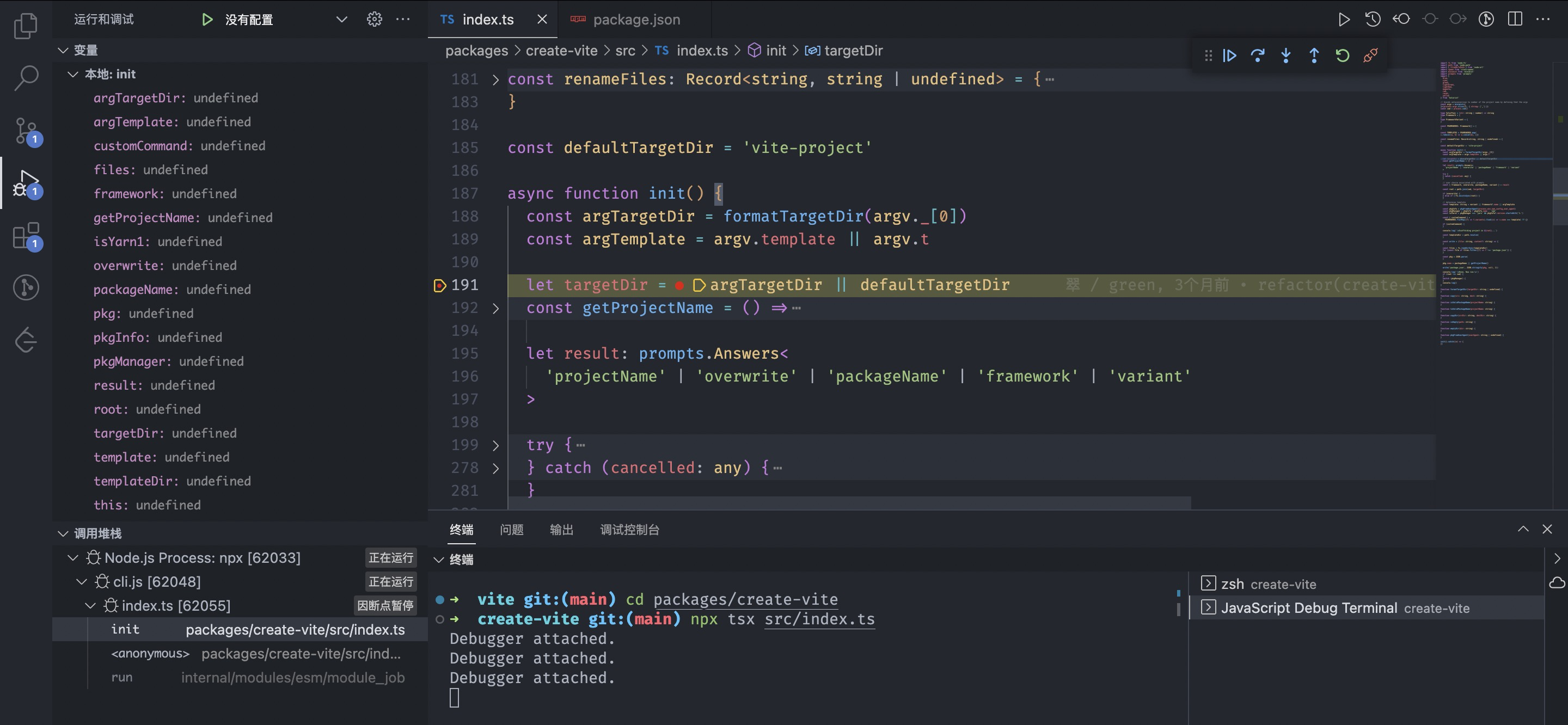The image size is (1568, 725).
Task: Open the Source Control view
Action: pyautogui.click(x=26, y=130)
